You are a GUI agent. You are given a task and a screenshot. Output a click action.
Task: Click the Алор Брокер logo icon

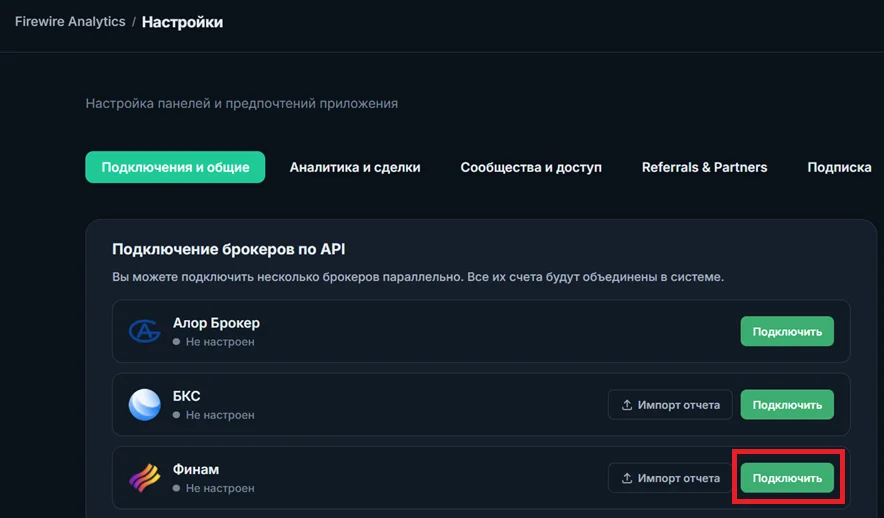pos(144,331)
